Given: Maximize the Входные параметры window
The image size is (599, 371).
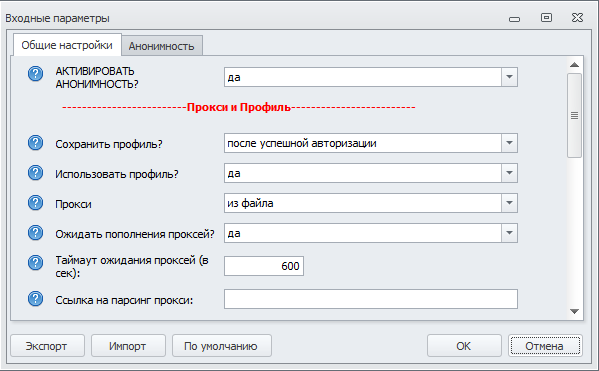Looking at the screenshot, I should pyautogui.click(x=546, y=18).
